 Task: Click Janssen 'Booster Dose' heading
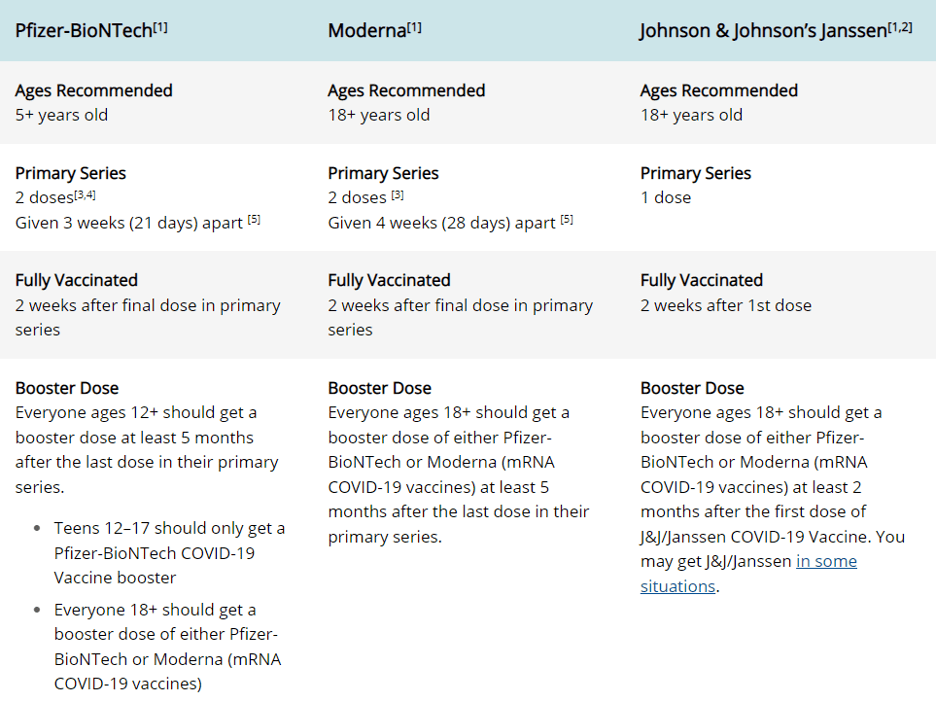pos(692,388)
